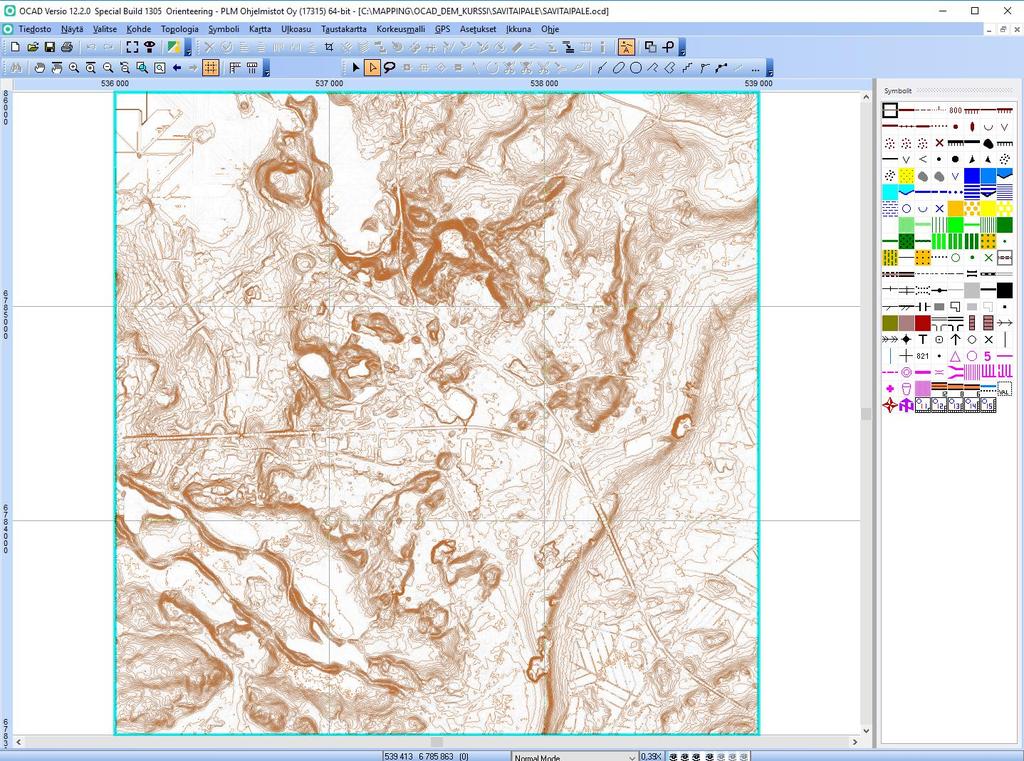The width and height of the screenshot is (1024, 761).
Task: Choose the stairway drawing mode
Action: pos(687,67)
